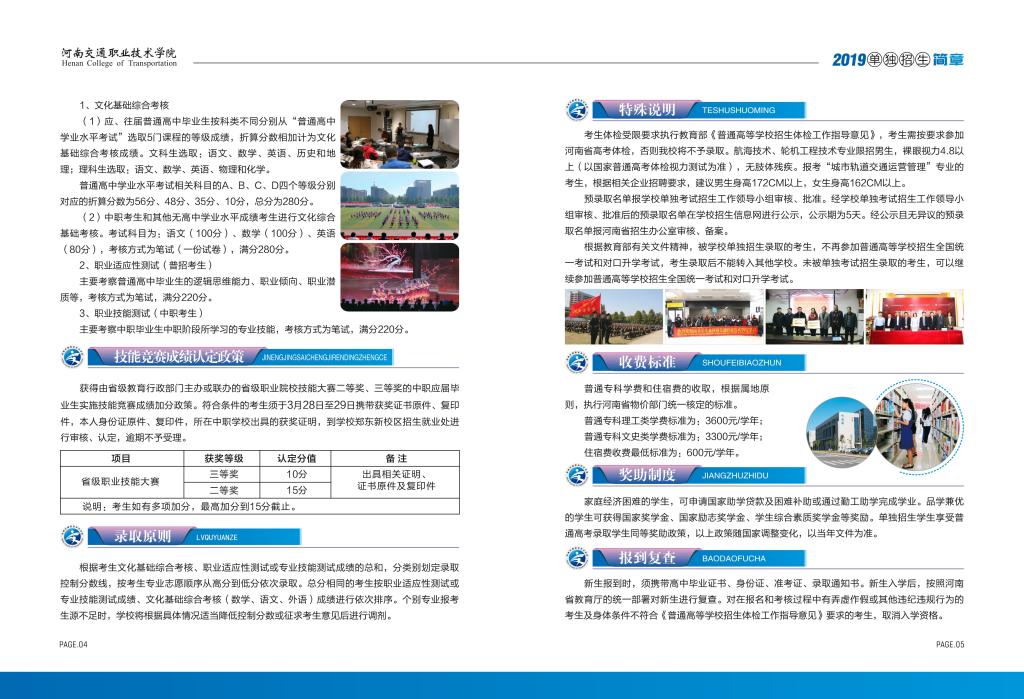
Task: Click the 认定分值 table column header
Action: click(x=295, y=457)
